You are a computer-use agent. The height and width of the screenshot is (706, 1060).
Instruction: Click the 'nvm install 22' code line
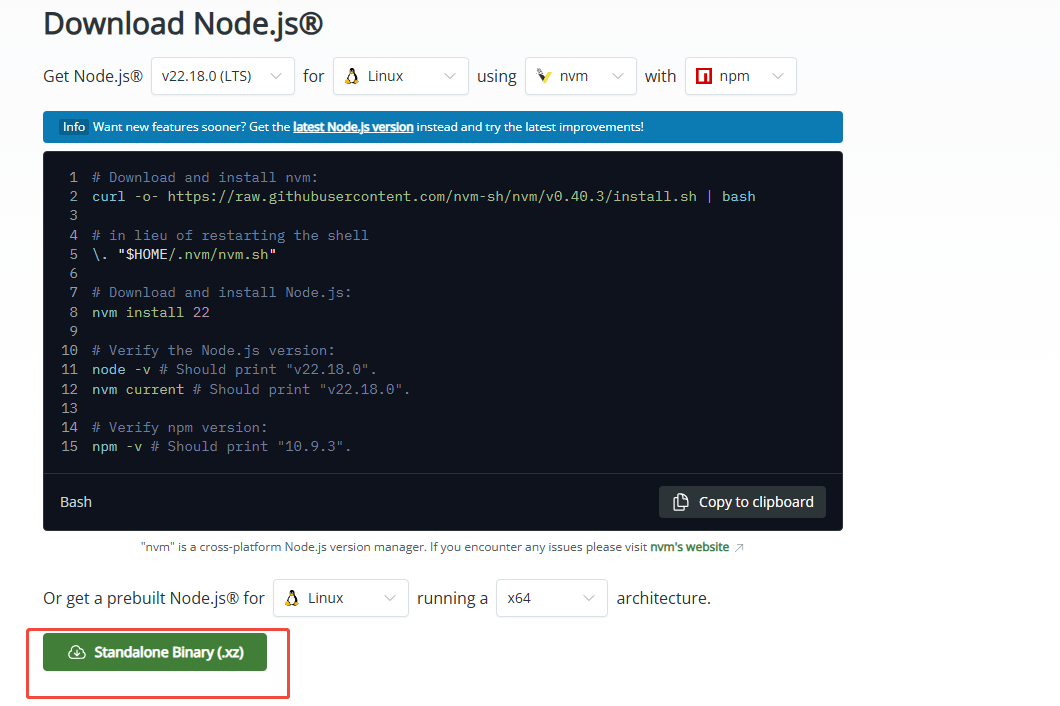[x=151, y=312]
